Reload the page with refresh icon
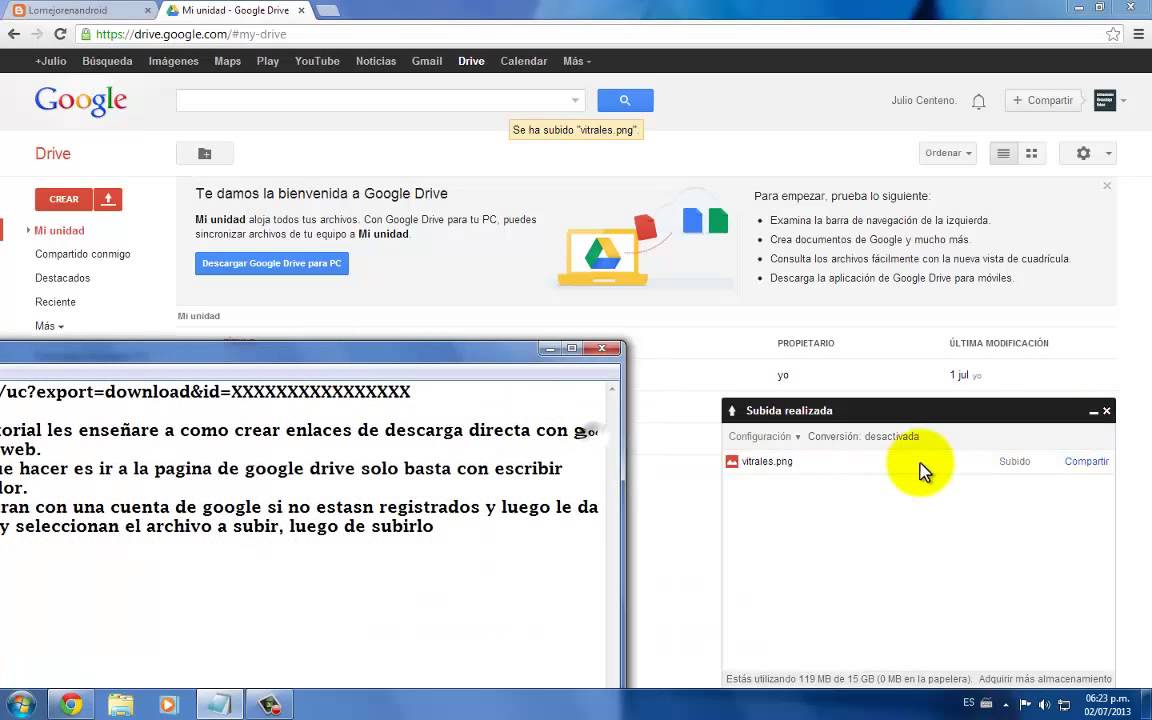The image size is (1152, 720). coord(60,34)
